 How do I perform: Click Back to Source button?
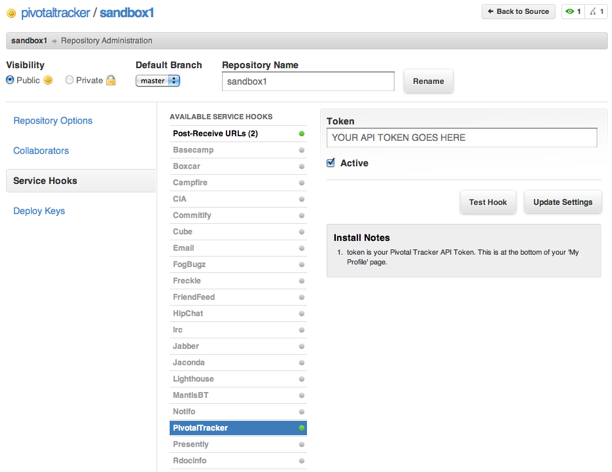pos(518,12)
